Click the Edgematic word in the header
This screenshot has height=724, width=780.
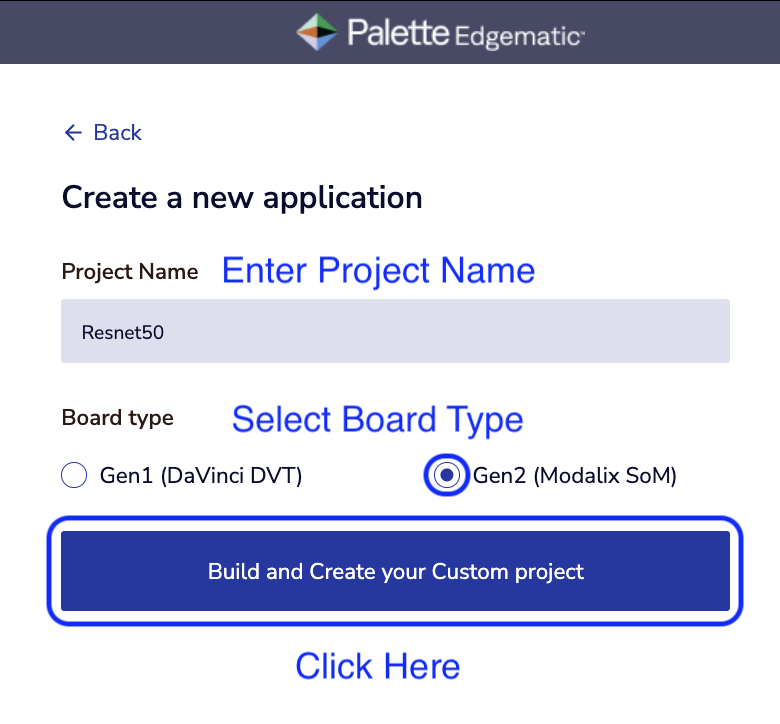519,37
